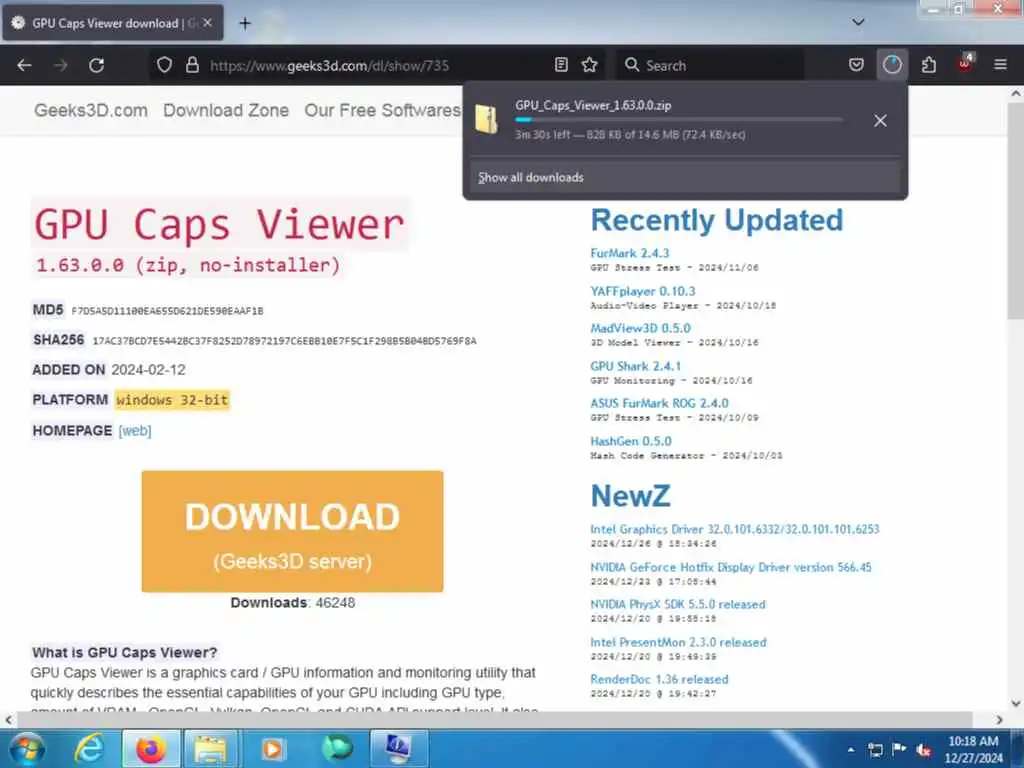Open Intel PresentMon 2.3.0 released link
This screenshot has width=1024, height=768.
679,643
